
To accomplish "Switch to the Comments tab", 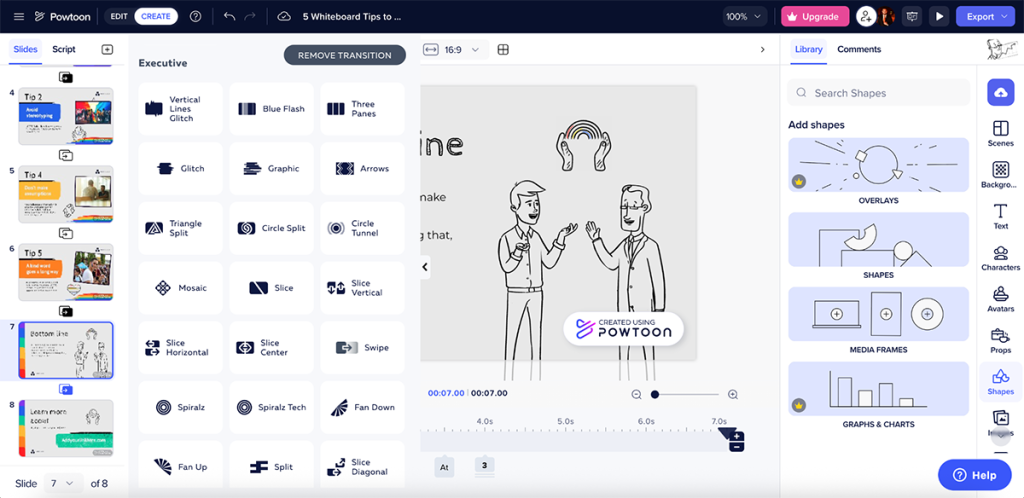I will pos(859,50).
